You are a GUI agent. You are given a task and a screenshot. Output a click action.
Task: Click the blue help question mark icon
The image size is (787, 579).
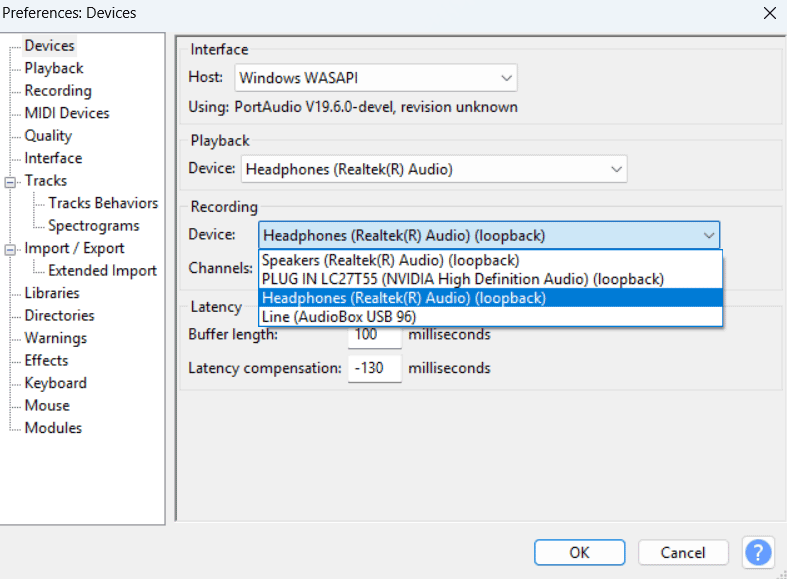pyautogui.click(x=759, y=552)
